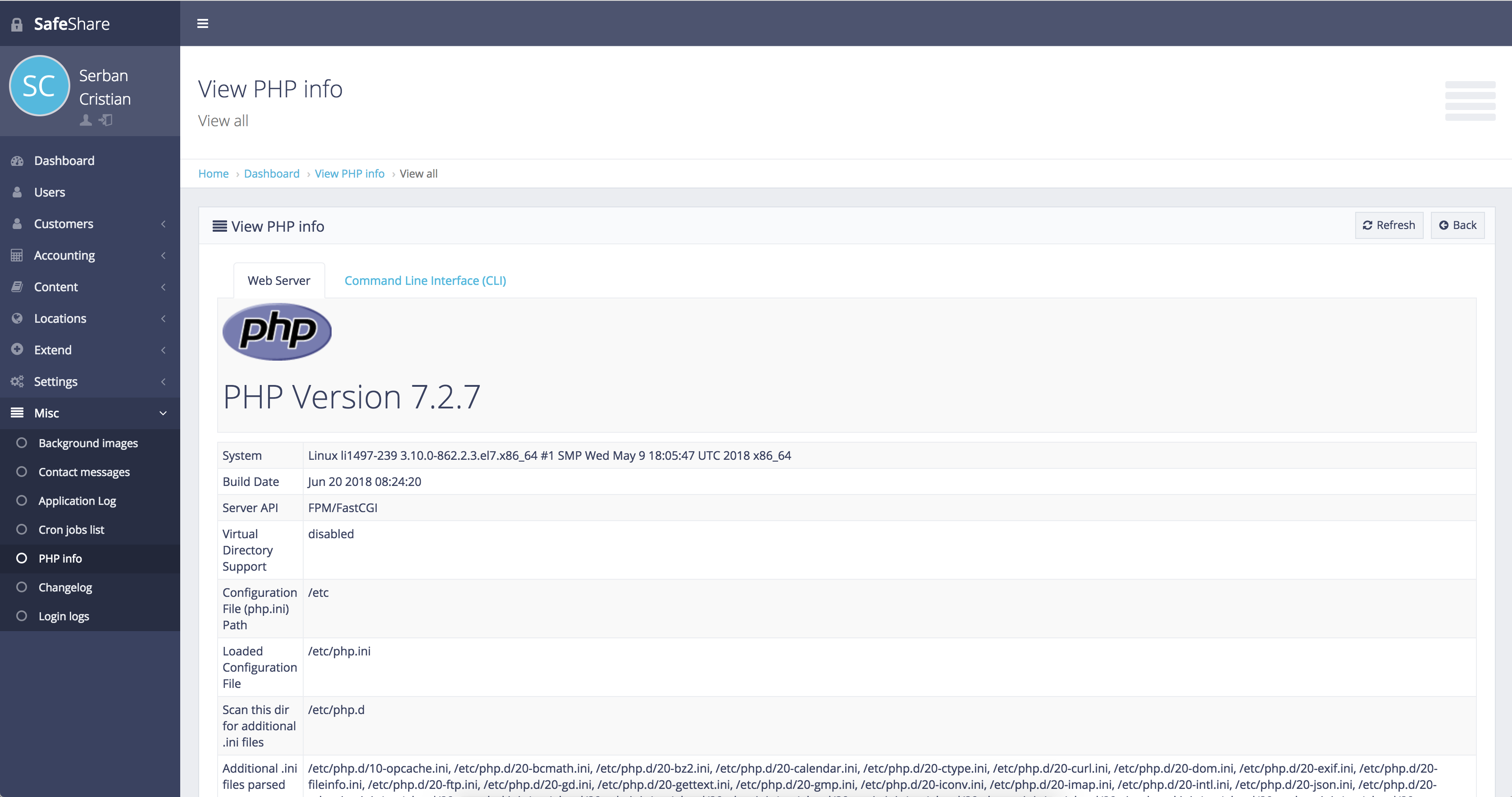Click the /etc/php.ini loaded configuration value
Screen dimensions: 1512x797
click(x=339, y=651)
